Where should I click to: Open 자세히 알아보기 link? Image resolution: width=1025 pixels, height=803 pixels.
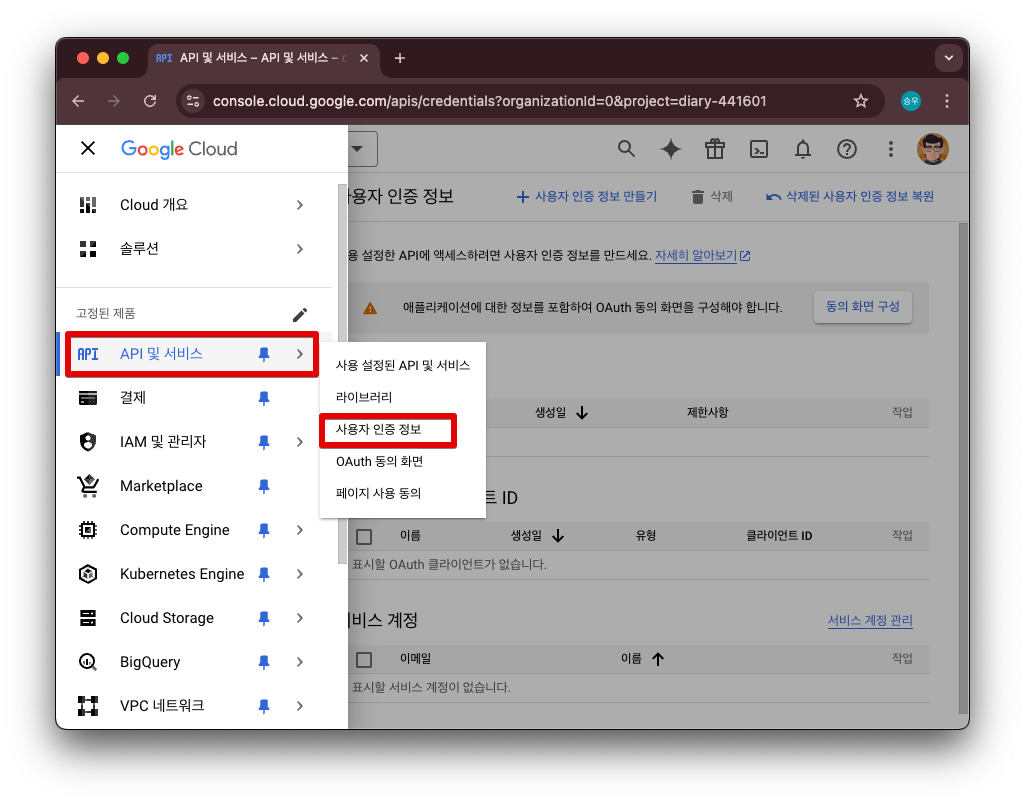(703, 255)
